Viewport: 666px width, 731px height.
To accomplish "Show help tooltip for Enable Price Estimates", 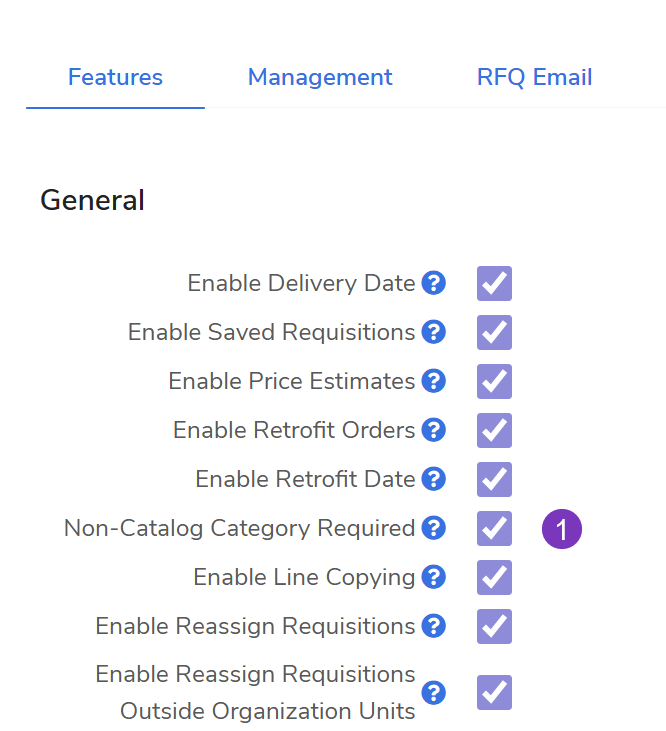I will pos(433,381).
